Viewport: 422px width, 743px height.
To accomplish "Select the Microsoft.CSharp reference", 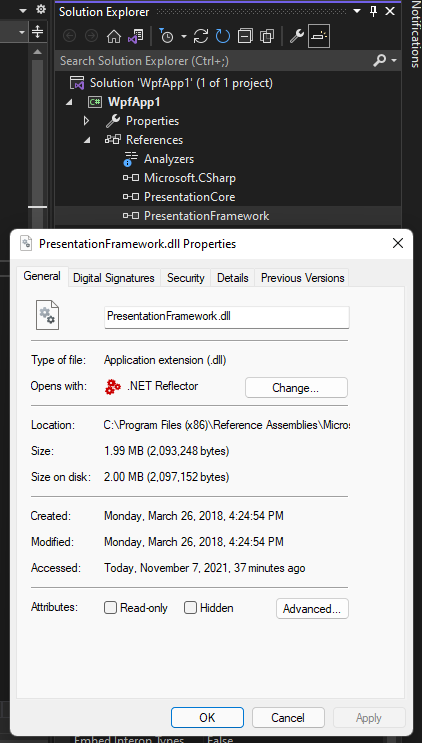I will [190, 178].
